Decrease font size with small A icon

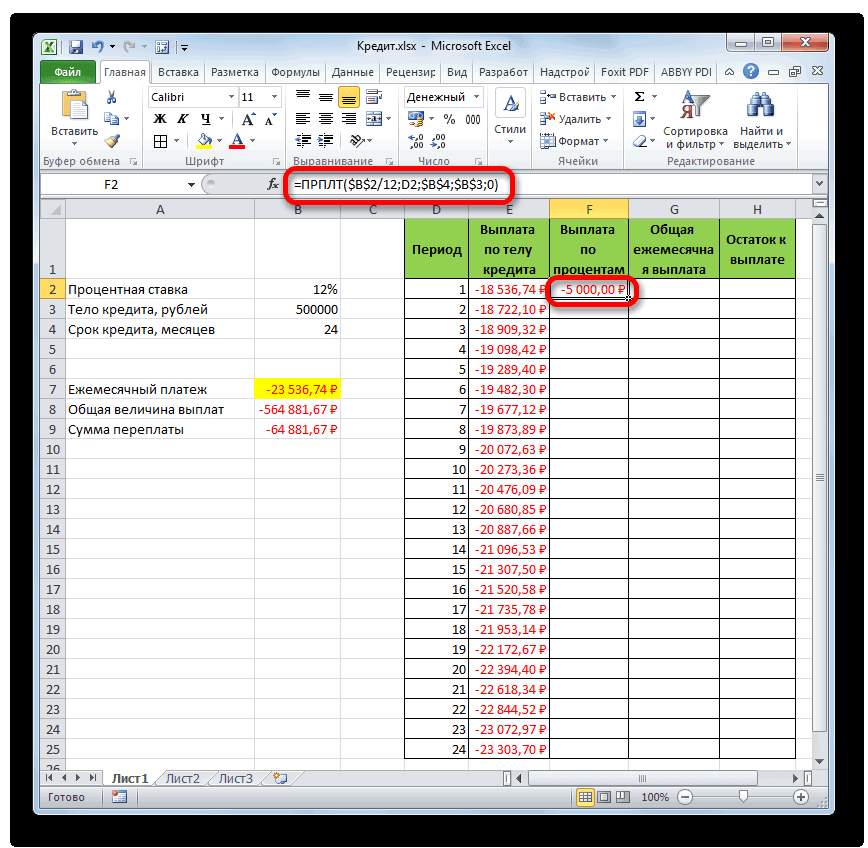(x=270, y=119)
